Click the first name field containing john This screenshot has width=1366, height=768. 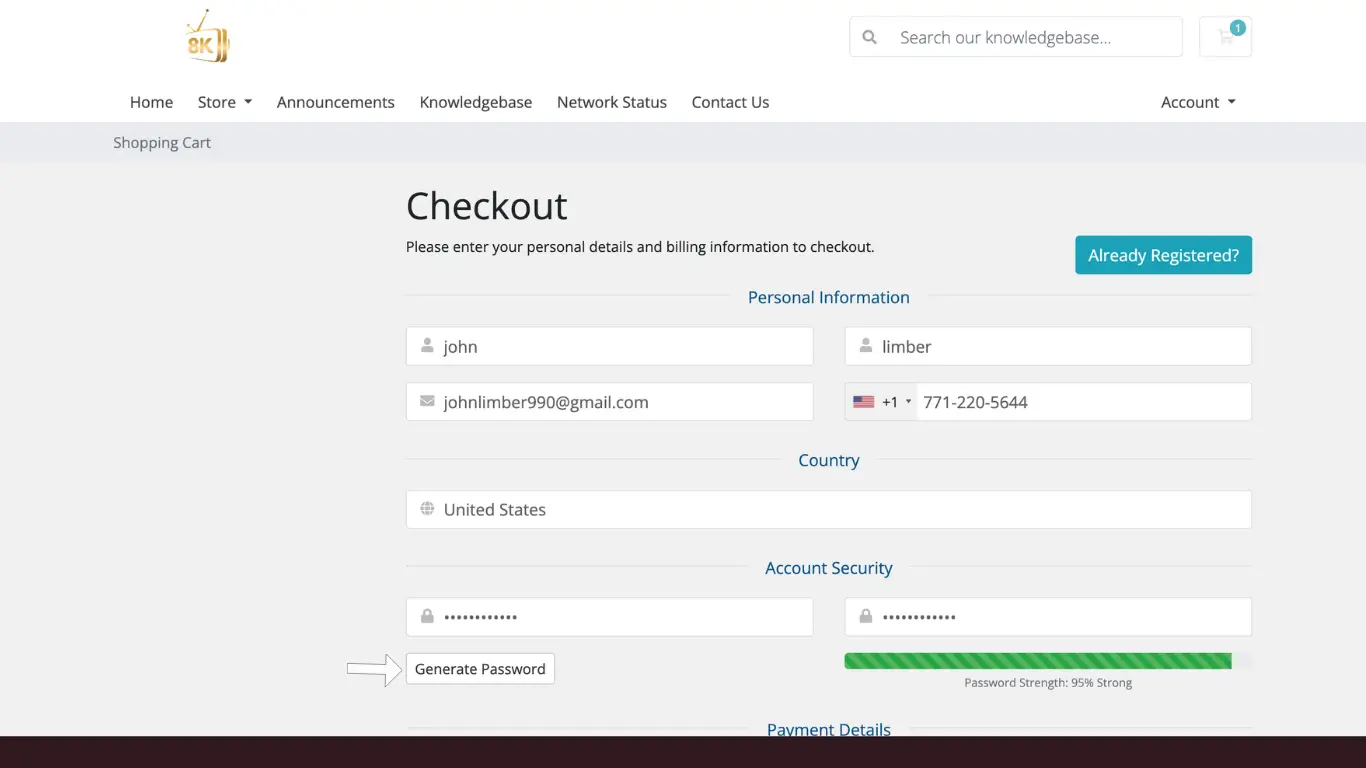[609, 346]
